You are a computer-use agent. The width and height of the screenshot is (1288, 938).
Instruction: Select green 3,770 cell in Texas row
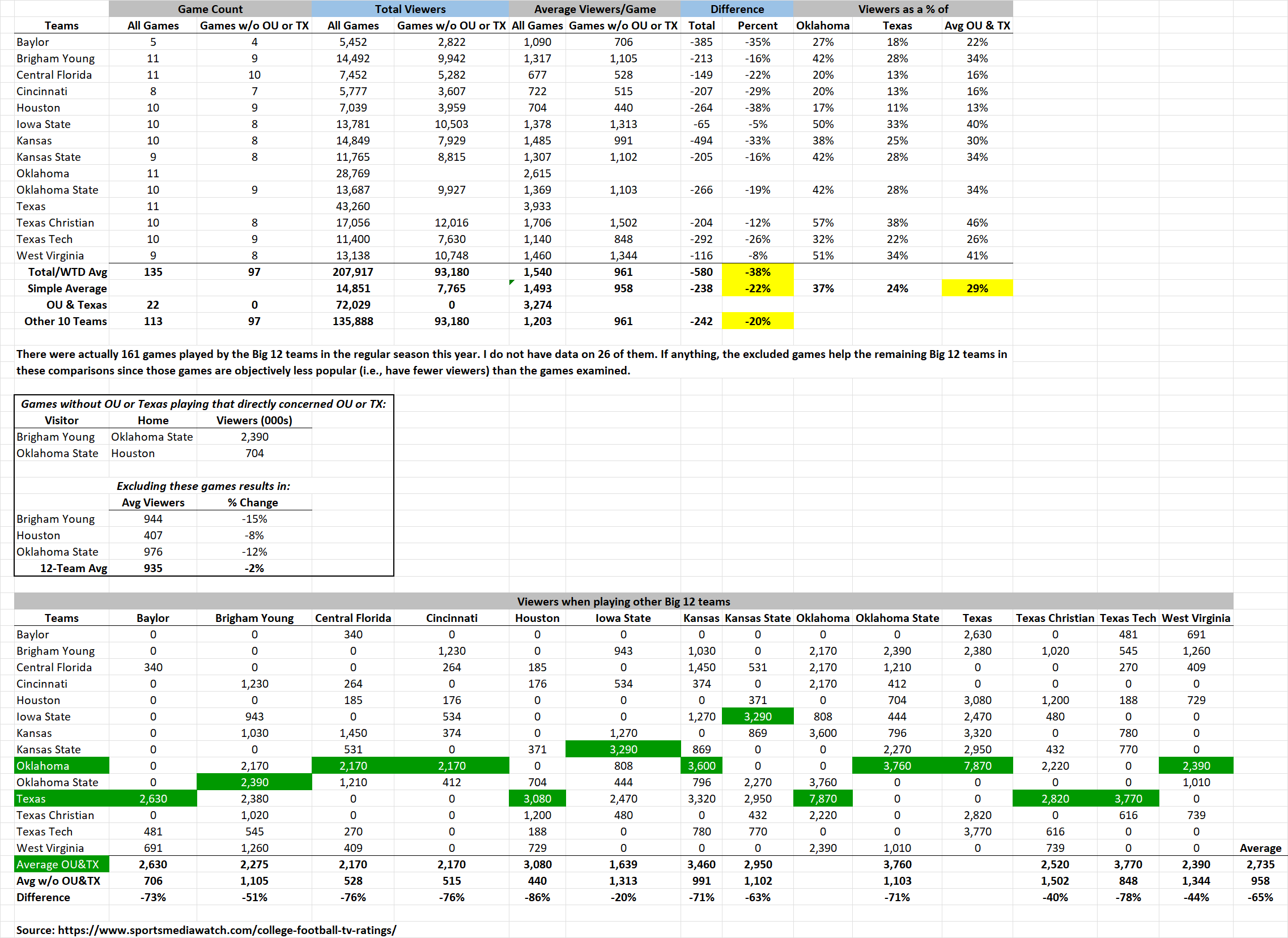pos(1128,799)
